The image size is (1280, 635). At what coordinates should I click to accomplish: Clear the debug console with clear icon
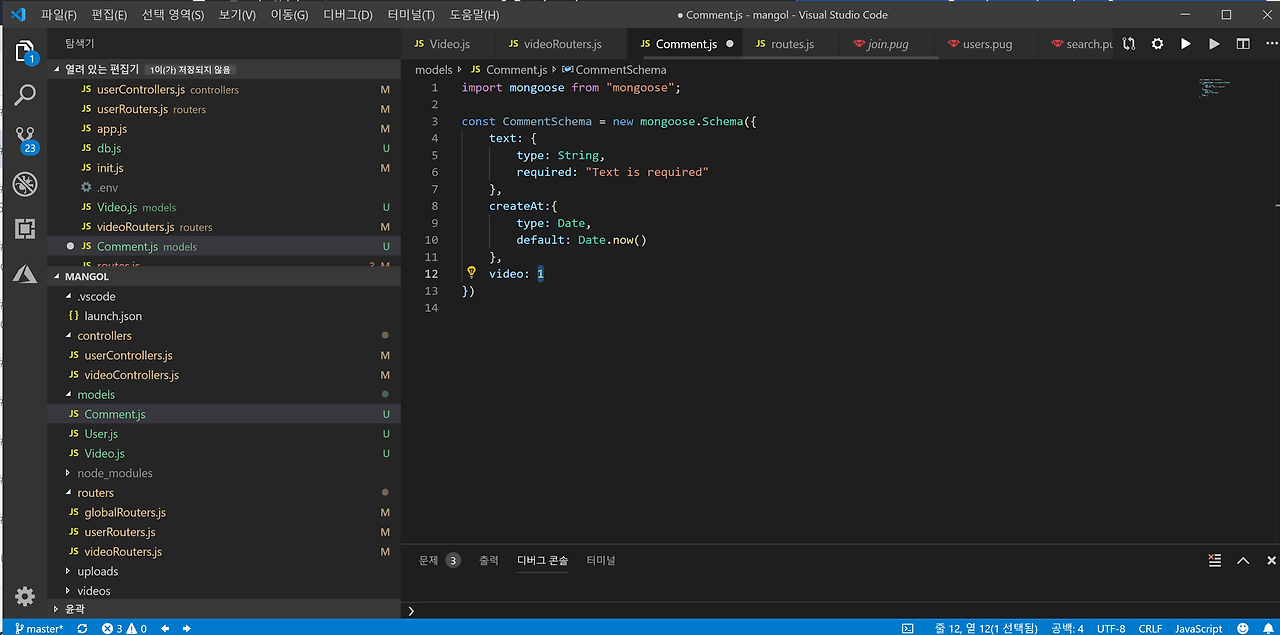[x=1214, y=561]
